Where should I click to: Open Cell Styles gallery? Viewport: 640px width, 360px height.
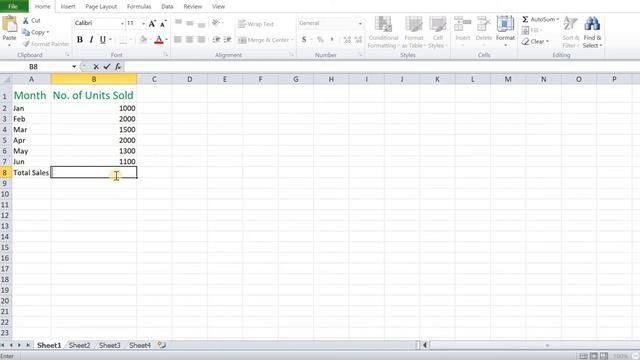click(x=438, y=32)
